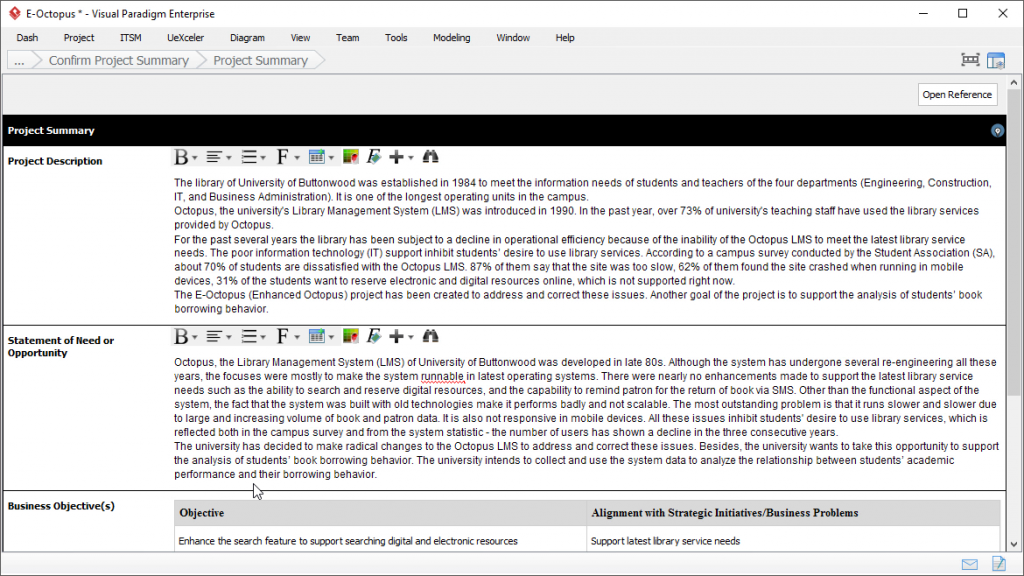The height and width of the screenshot is (576, 1024).
Task: Expand the insert plus dropdown
Action: click(409, 156)
